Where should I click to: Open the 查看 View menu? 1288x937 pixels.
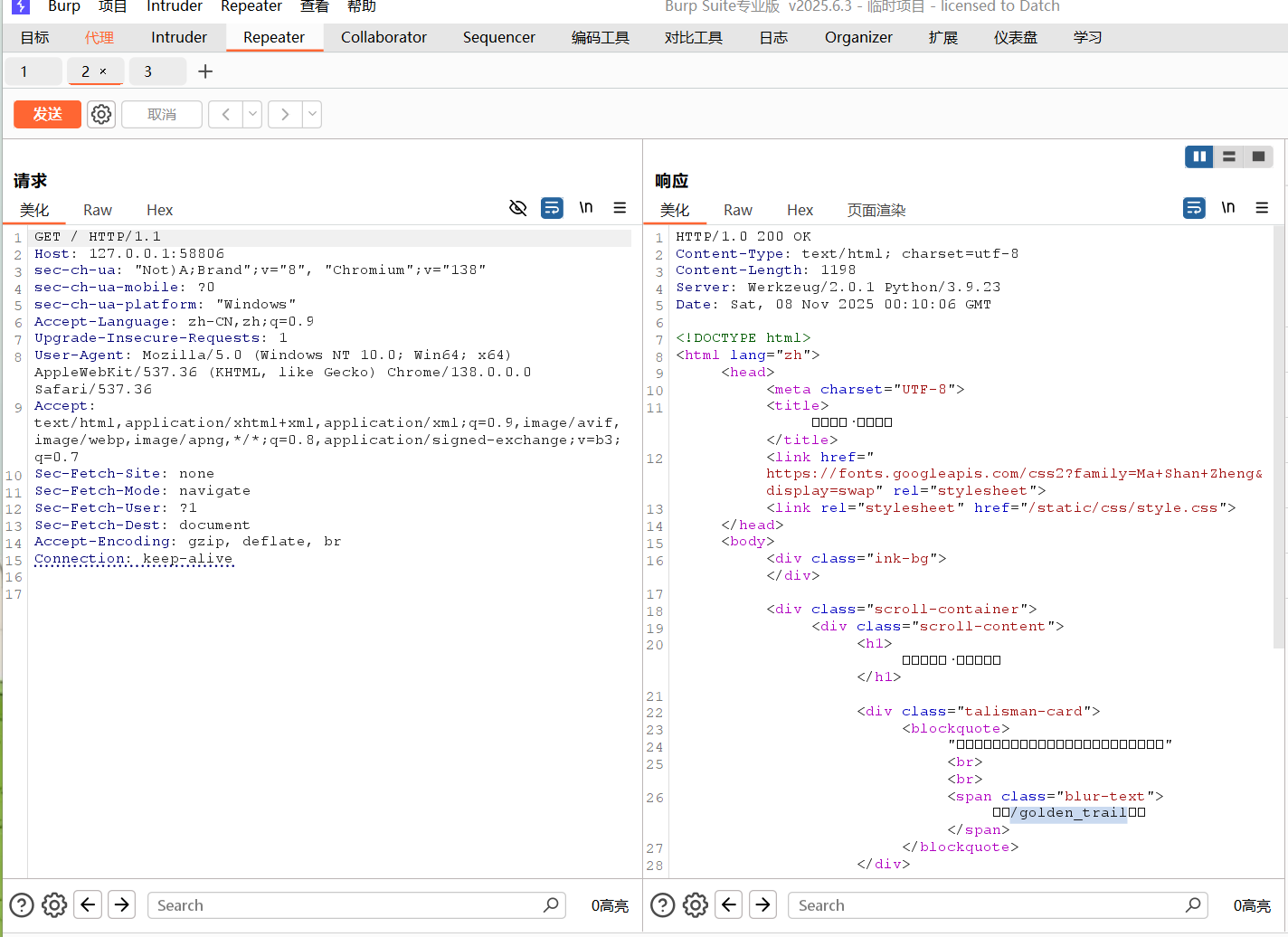(x=315, y=7)
